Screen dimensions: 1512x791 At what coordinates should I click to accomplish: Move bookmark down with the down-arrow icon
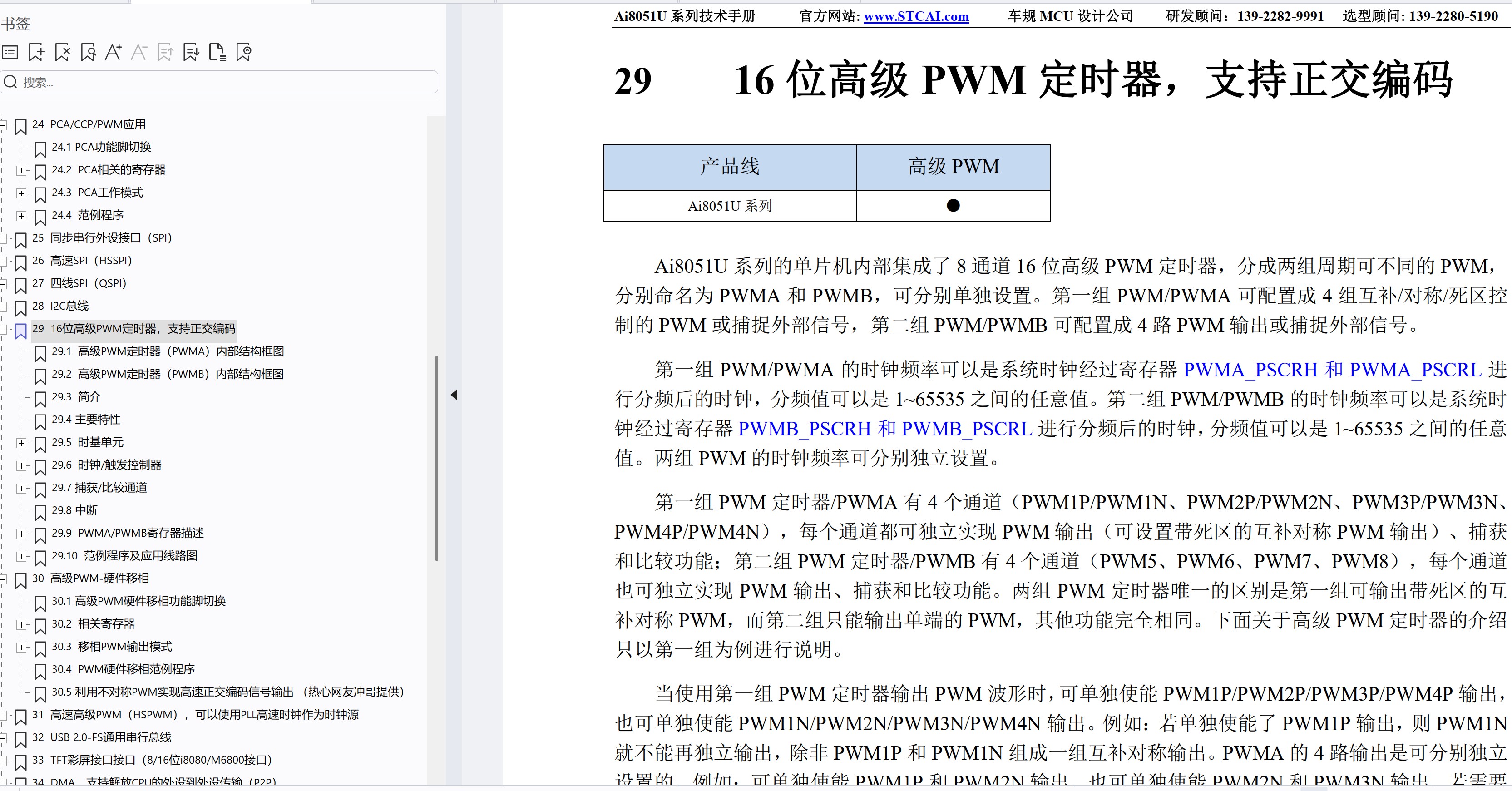click(x=191, y=52)
